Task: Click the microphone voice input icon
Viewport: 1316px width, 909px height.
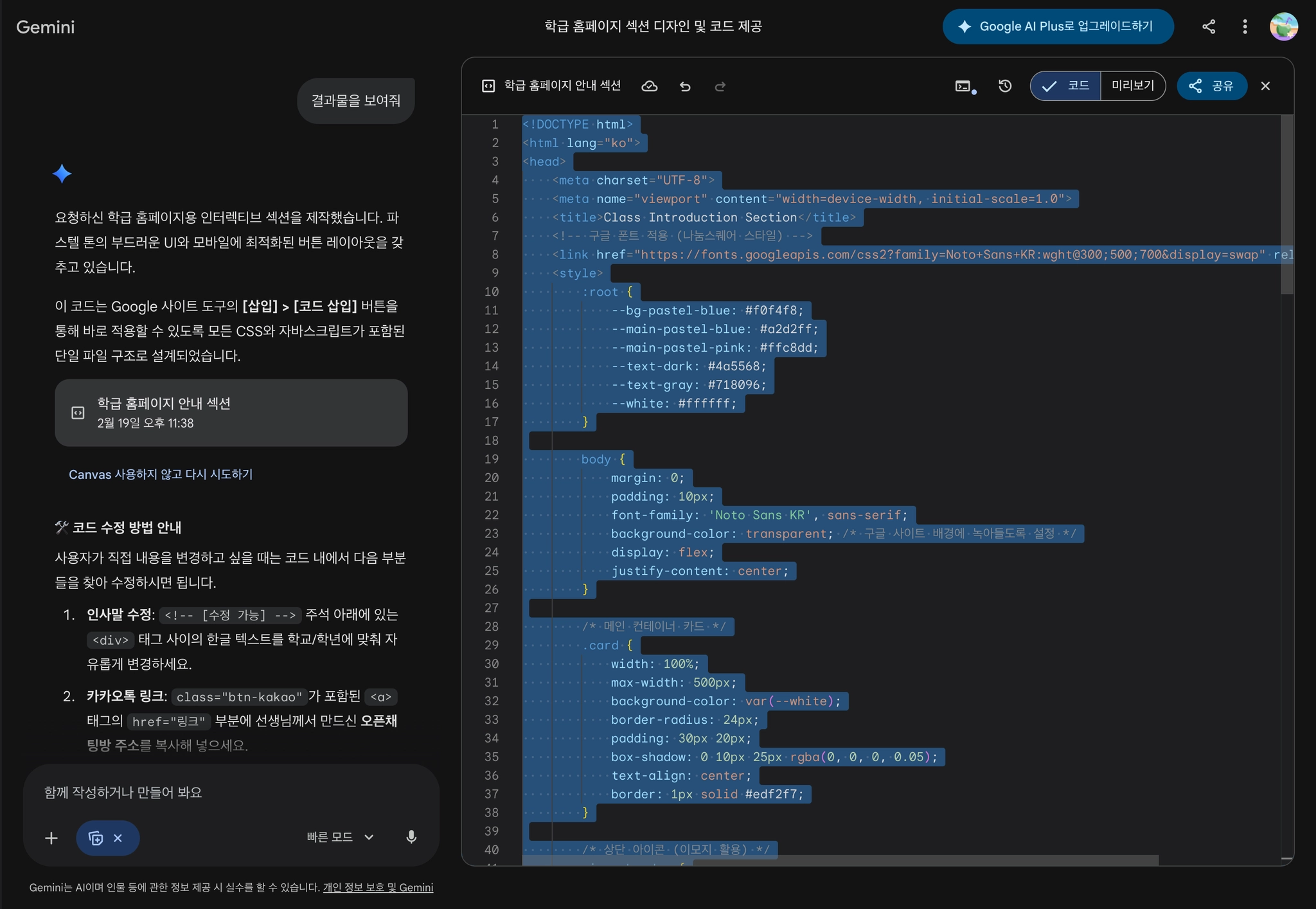Action: 411,837
